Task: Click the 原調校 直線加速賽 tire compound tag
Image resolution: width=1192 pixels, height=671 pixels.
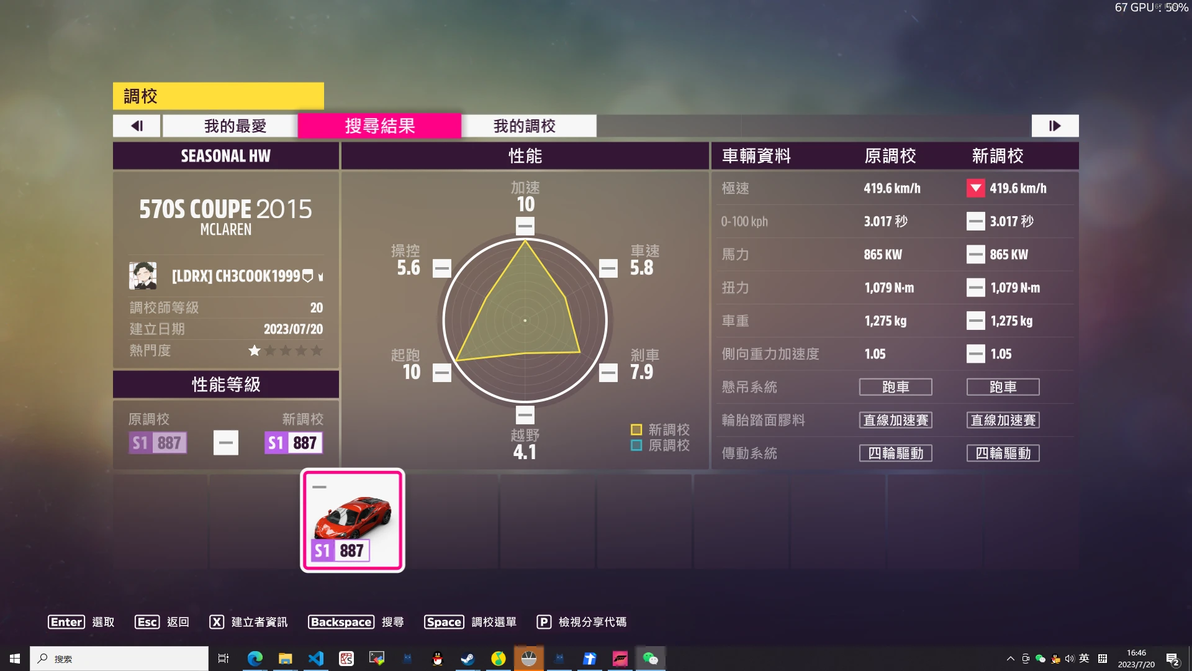Action: pos(896,419)
